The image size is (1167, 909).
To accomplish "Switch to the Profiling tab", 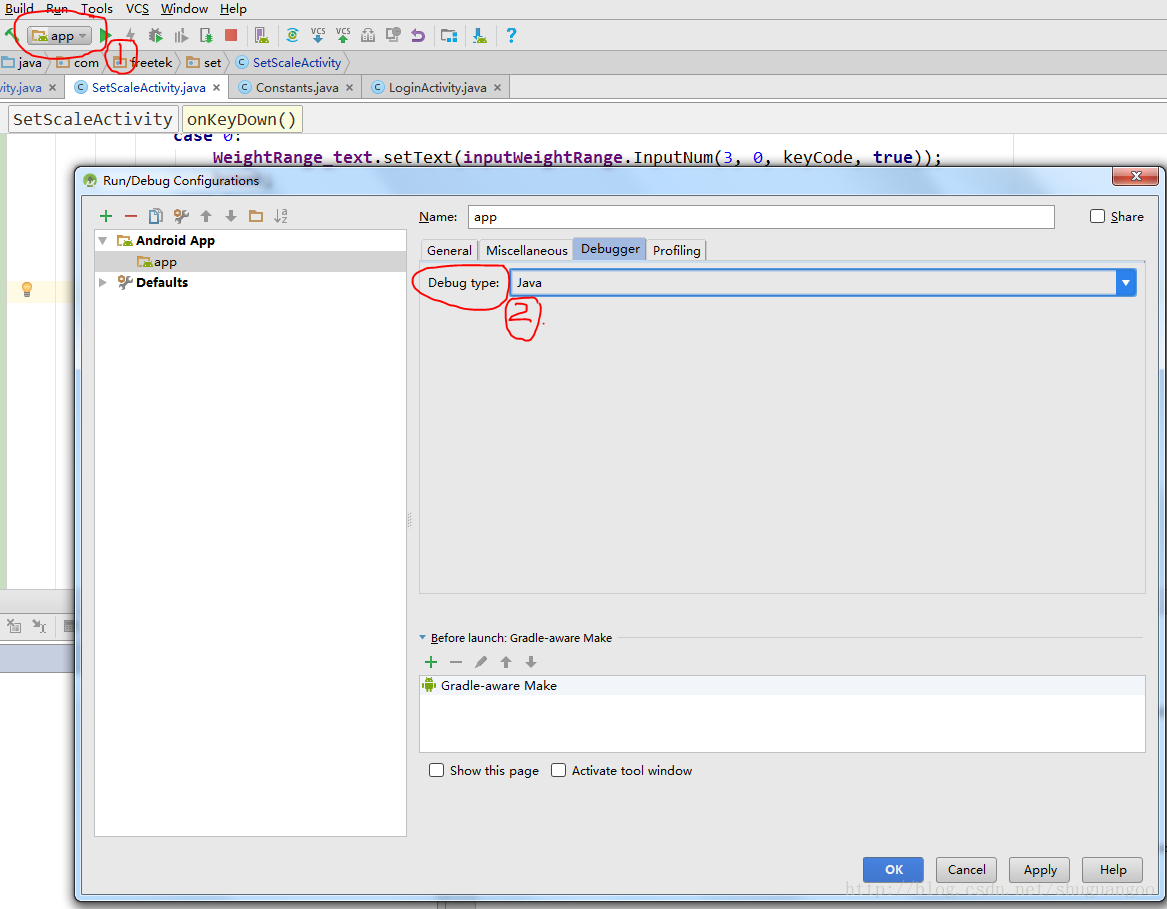I will point(676,250).
